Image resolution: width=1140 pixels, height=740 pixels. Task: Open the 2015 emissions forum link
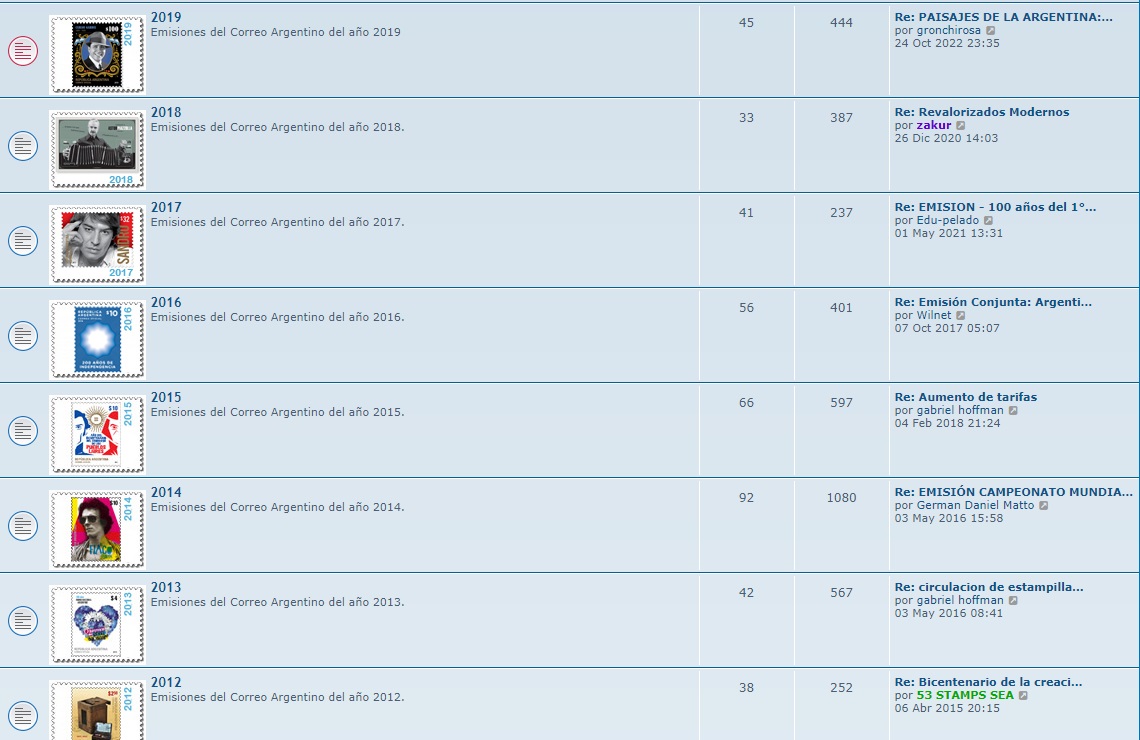pos(166,397)
